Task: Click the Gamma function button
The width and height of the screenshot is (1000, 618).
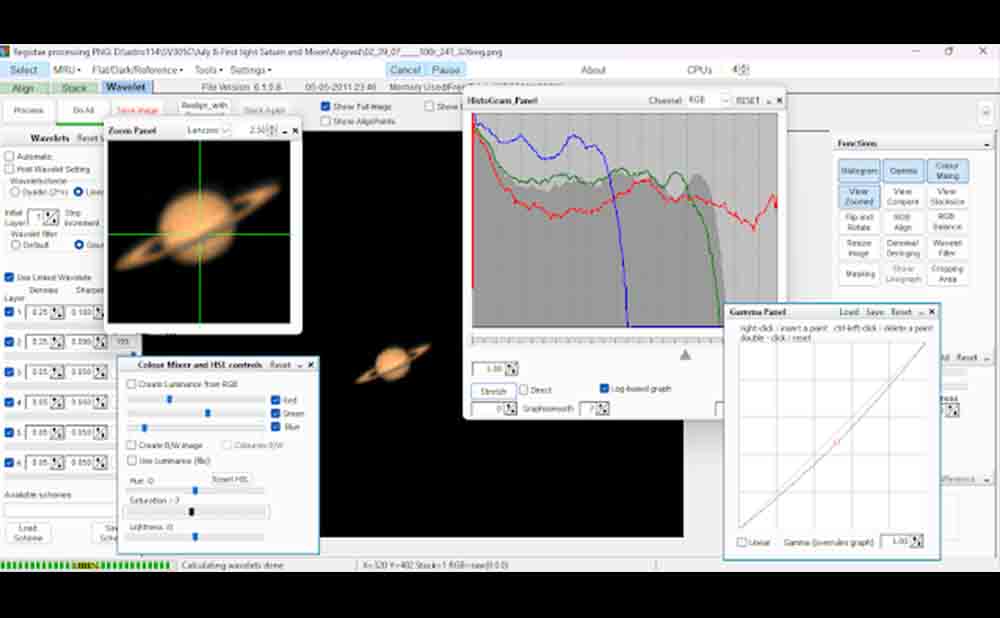Action: coord(903,171)
